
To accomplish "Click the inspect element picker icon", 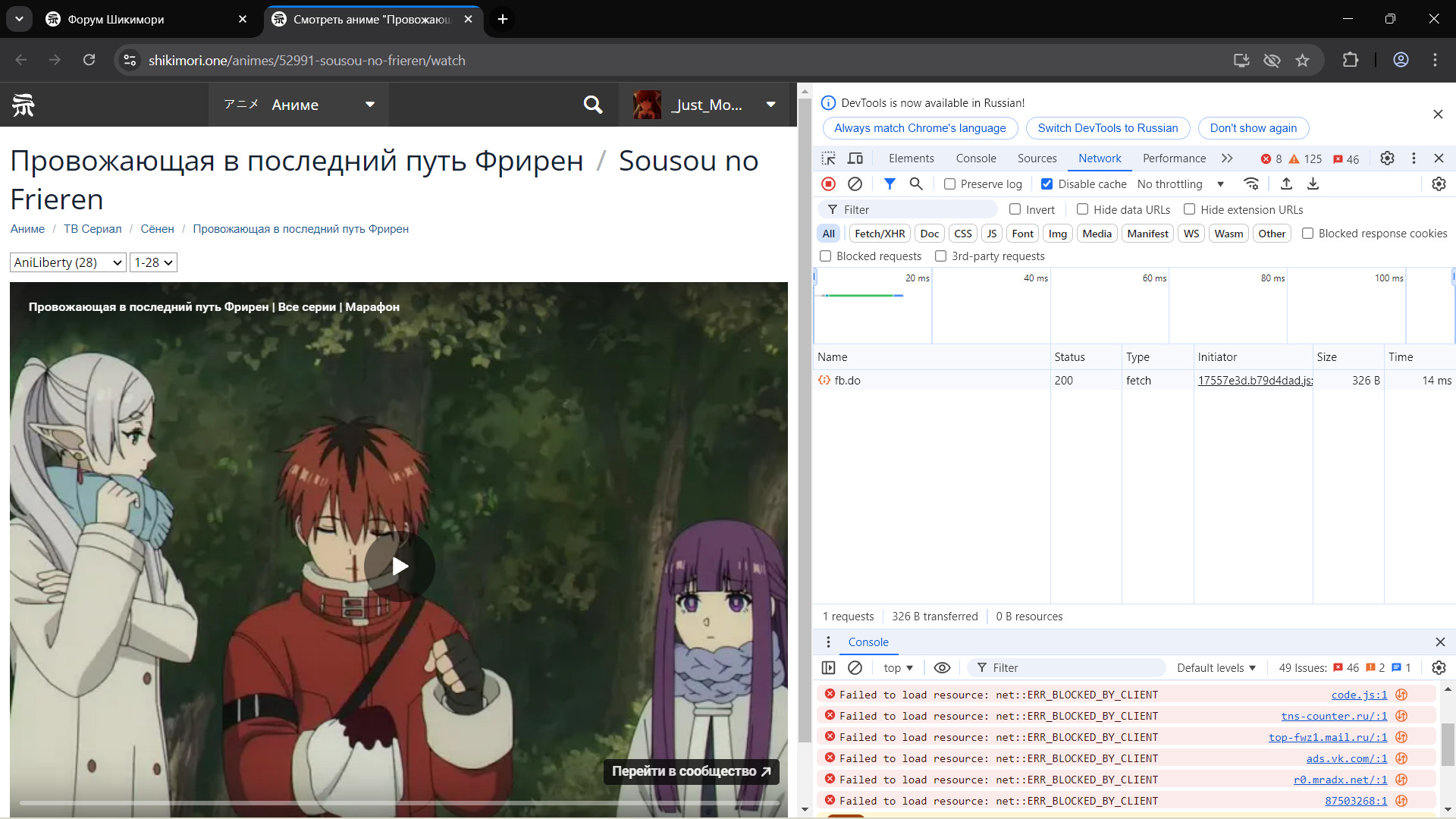I will (828, 158).
